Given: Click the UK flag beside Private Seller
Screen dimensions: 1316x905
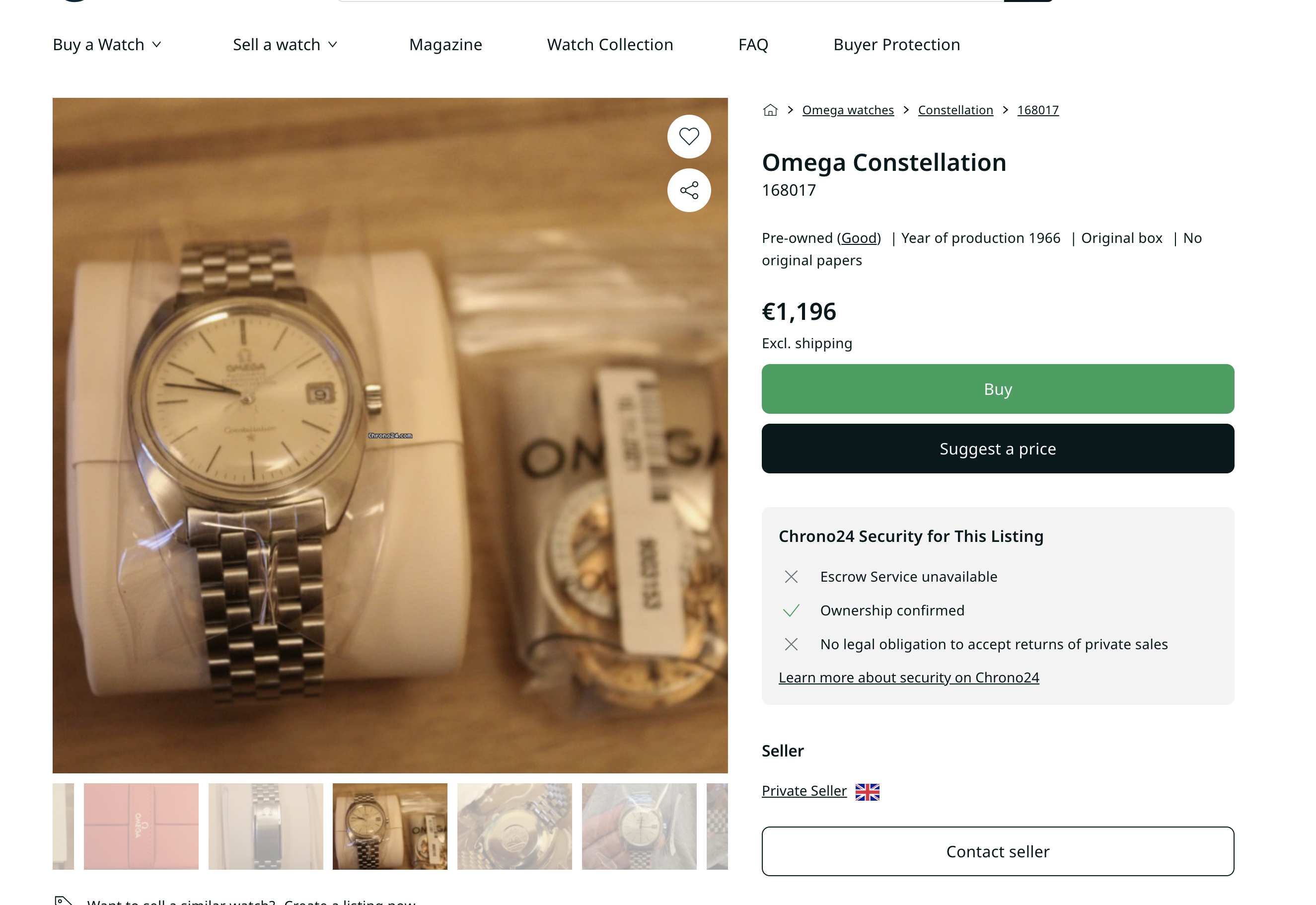Looking at the screenshot, I should [867, 791].
